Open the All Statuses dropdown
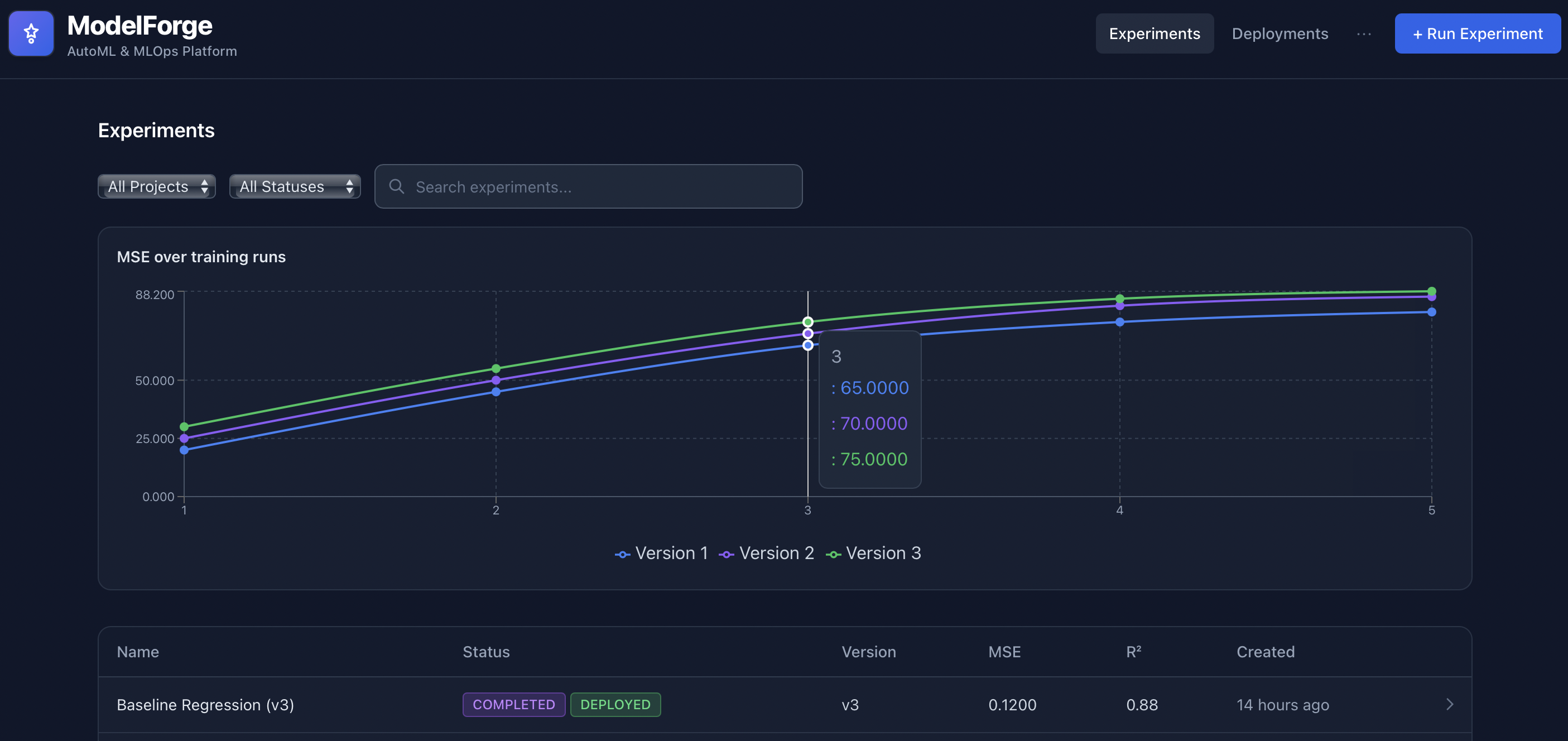The height and width of the screenshot is (741, 1568). pos(295,186)
